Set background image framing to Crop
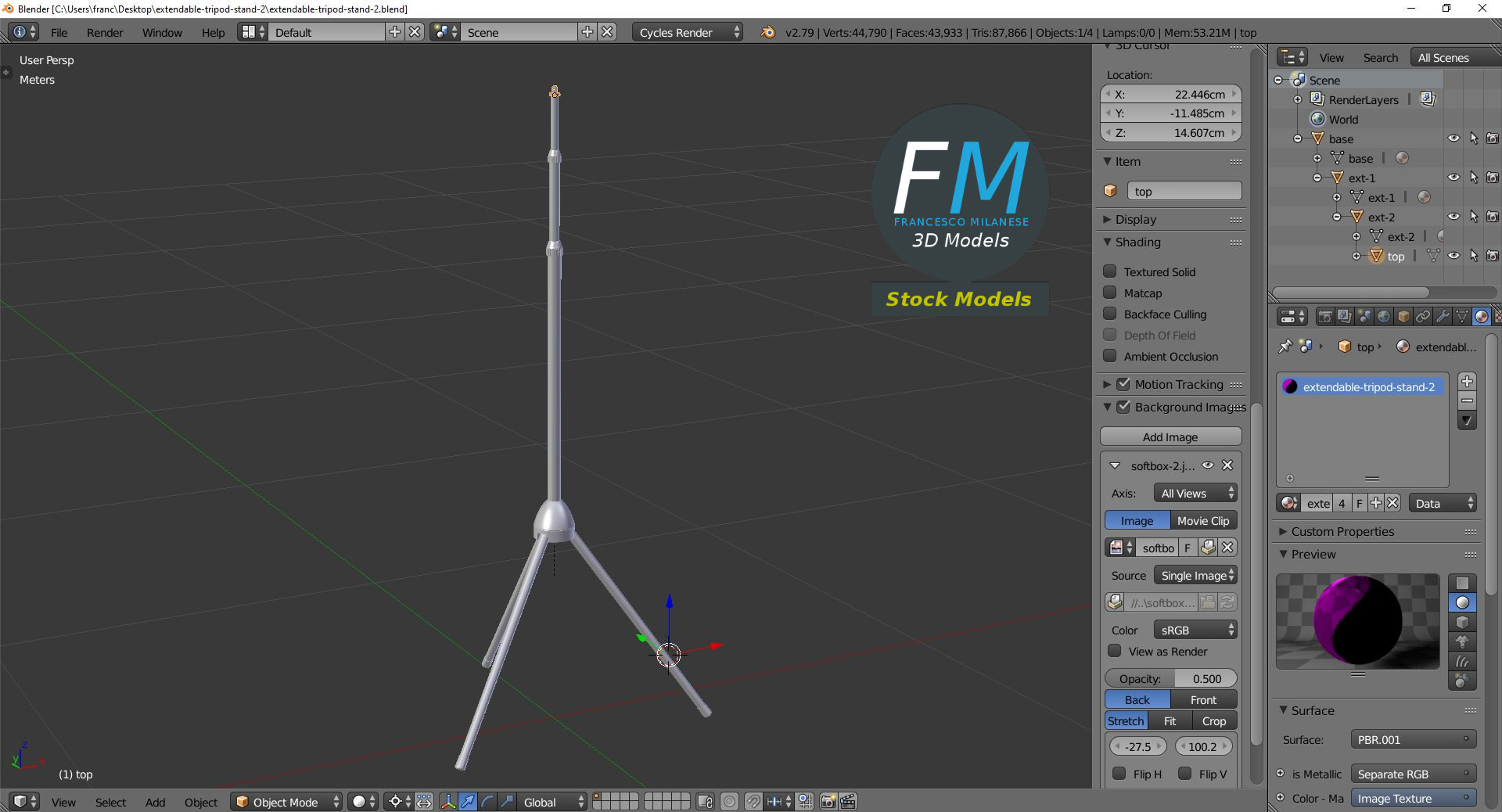The image size is (1502, 812). [1214, 720]
